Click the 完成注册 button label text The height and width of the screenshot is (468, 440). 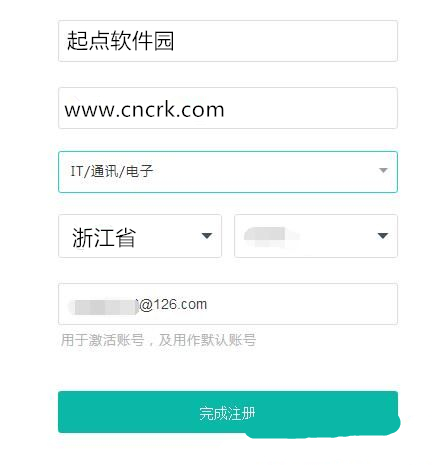point(227,413)
